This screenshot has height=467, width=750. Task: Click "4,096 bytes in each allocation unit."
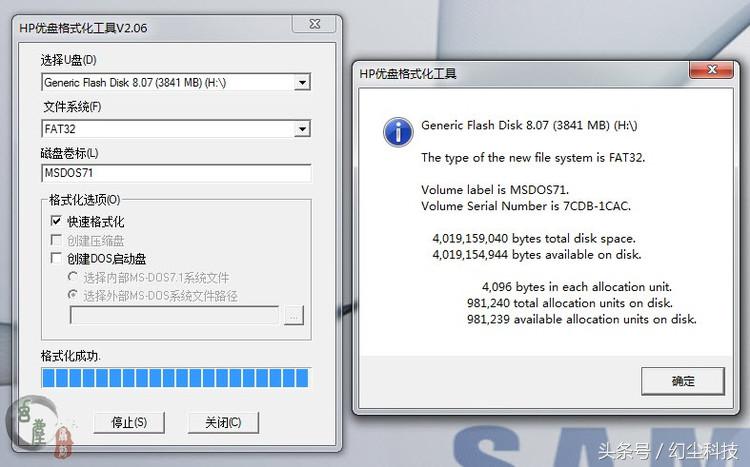pyautogui.click(x=577, y=287)
